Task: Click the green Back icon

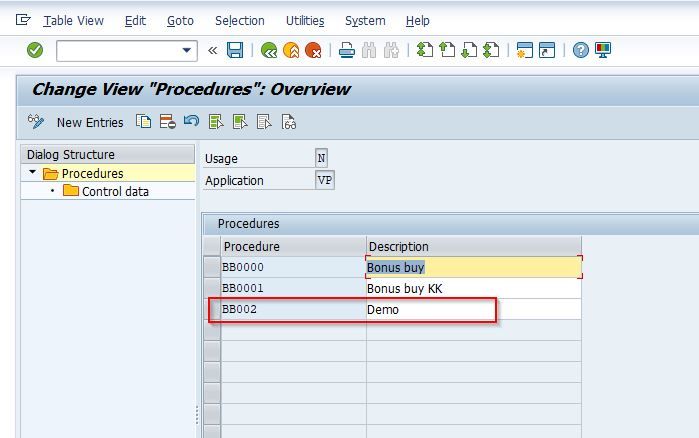Action: [x=269, y=50]
